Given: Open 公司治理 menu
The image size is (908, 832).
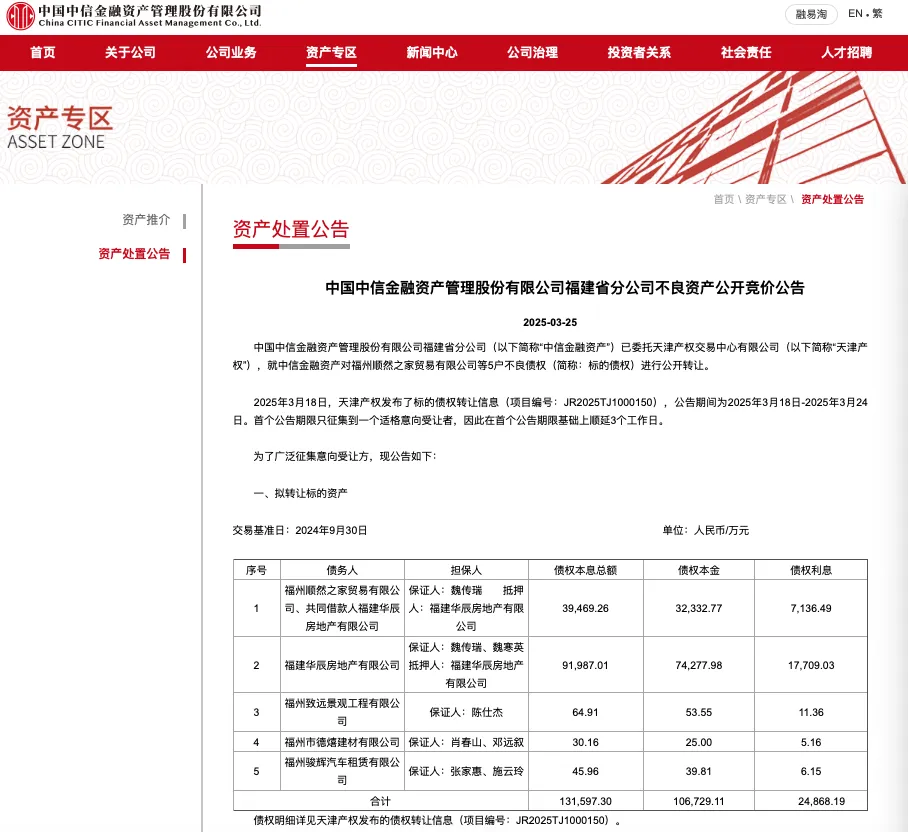Looking at the screenshot, I should pyautogui.click(x=532, y=53).
